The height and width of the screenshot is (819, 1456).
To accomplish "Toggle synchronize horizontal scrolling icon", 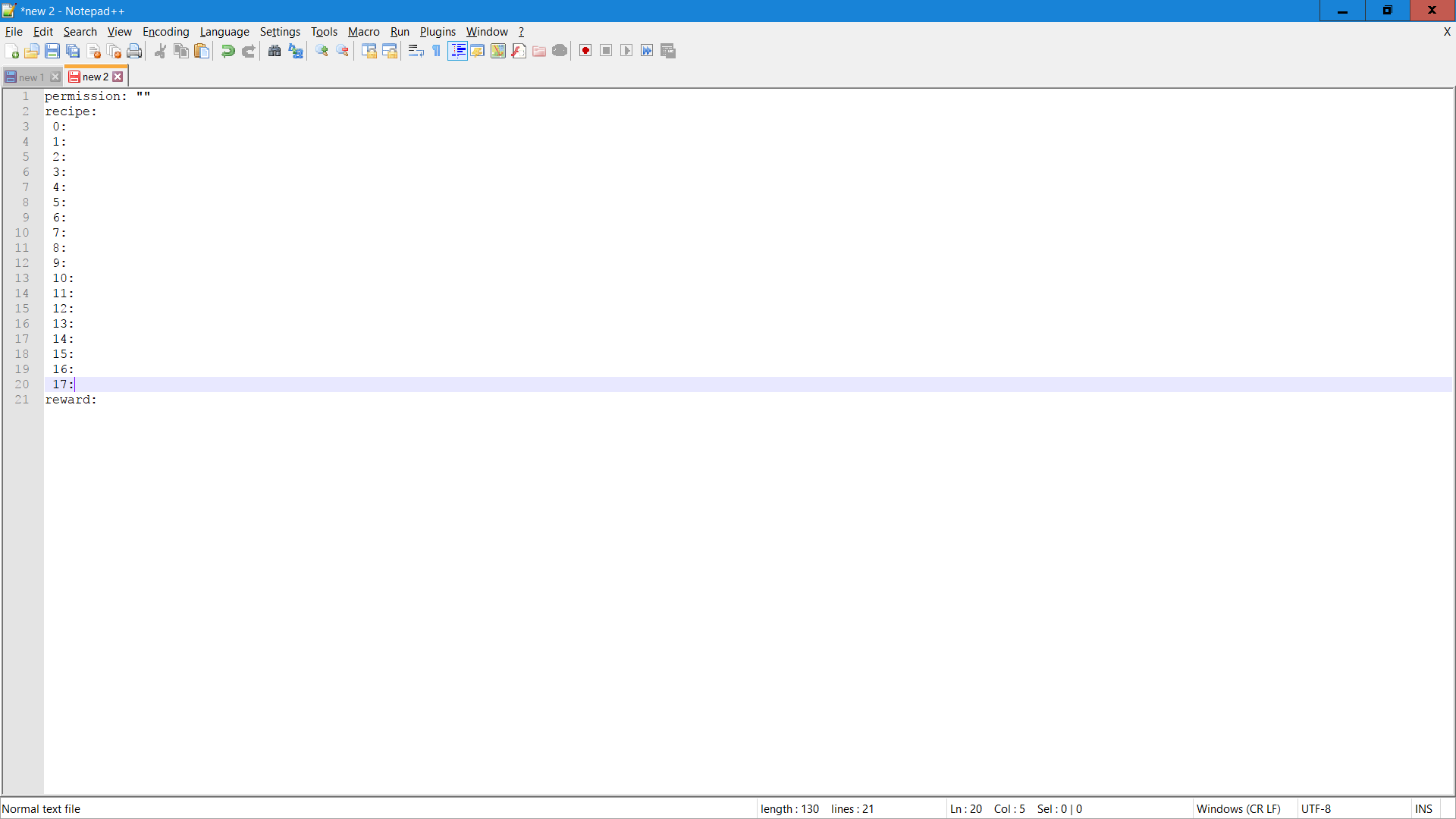I will tap(389, 51).
